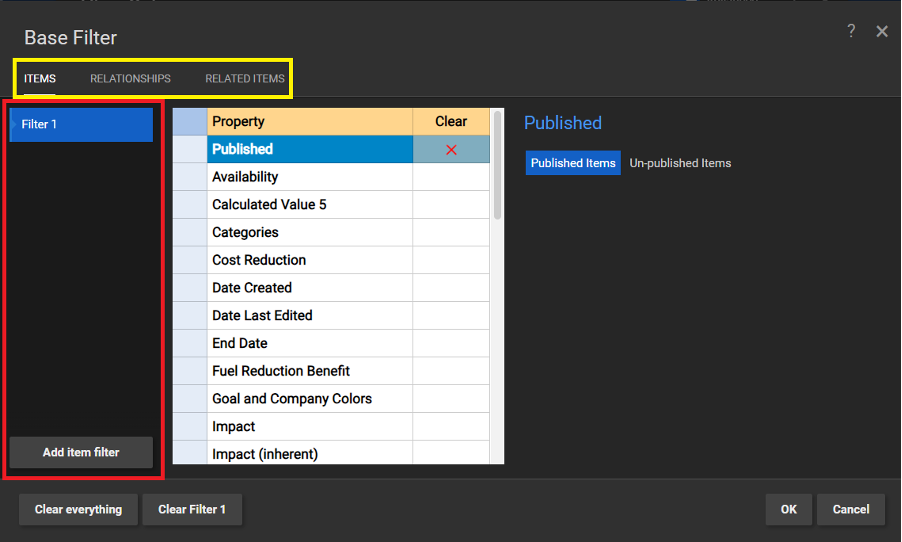
Task: Confirm with the OK button
Action: tap(789, 509)
